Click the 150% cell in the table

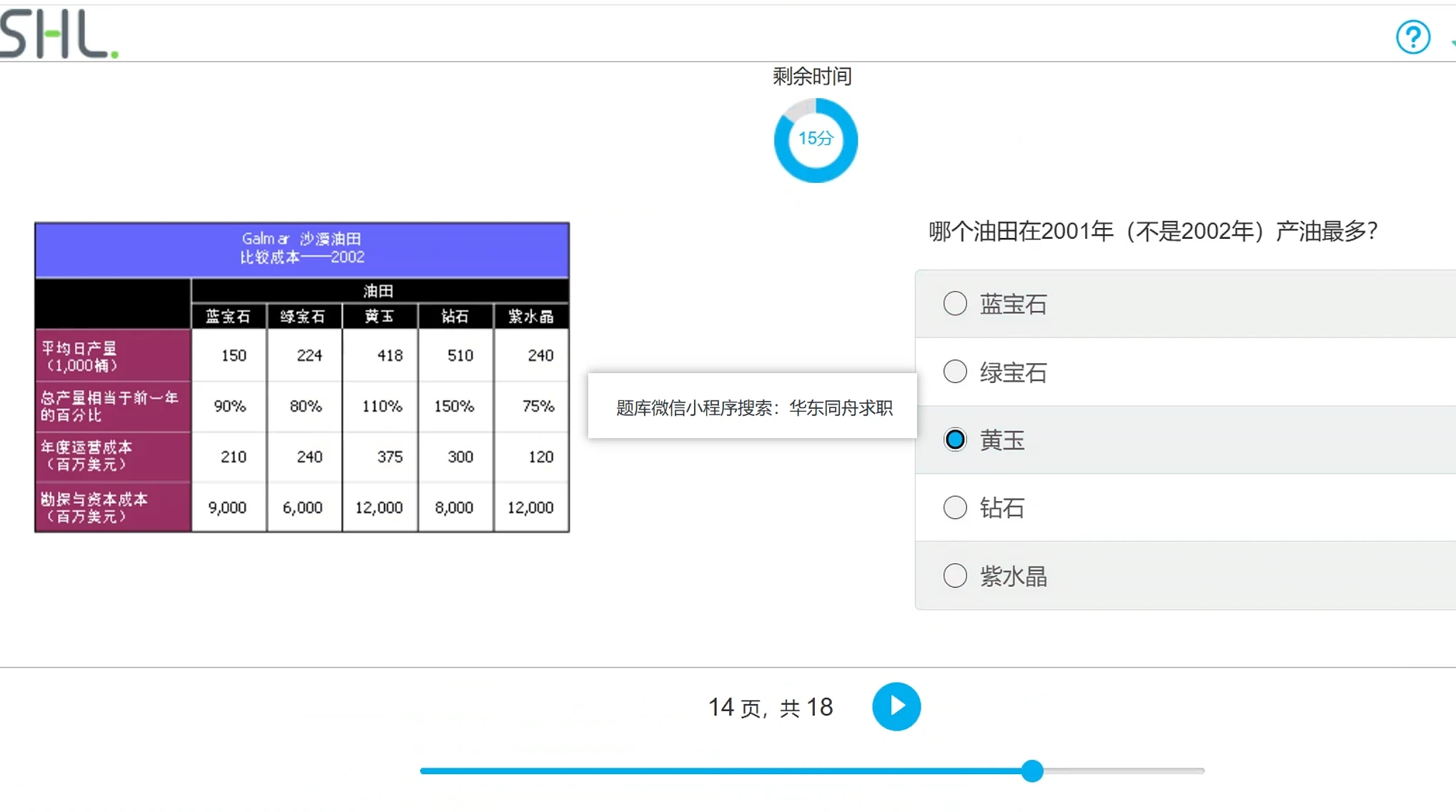pos(454,406)
